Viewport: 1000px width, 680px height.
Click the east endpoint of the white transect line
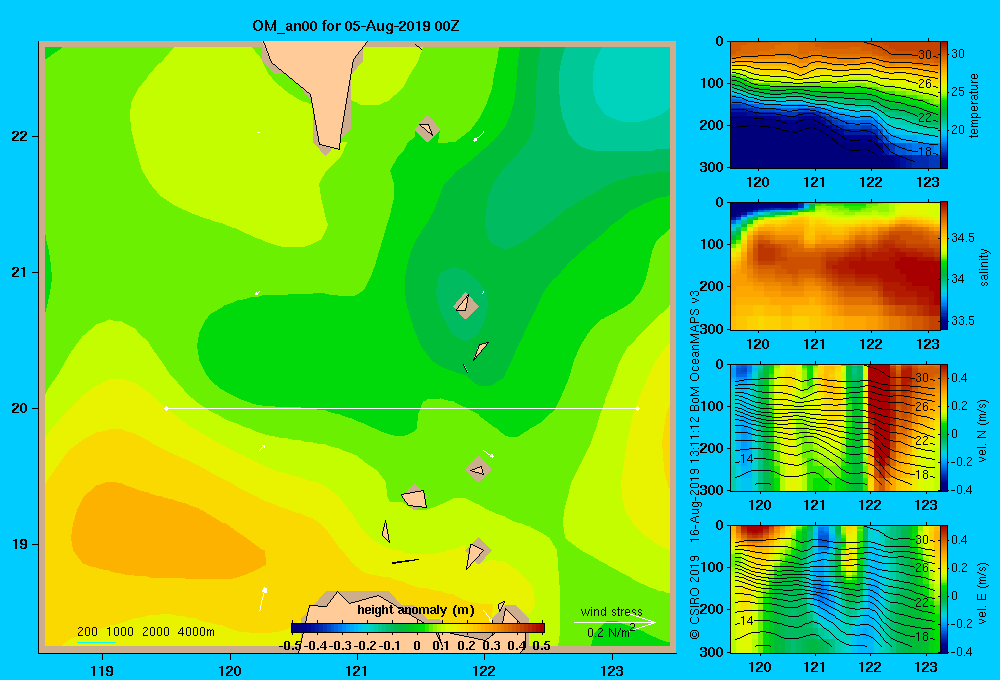637,408
